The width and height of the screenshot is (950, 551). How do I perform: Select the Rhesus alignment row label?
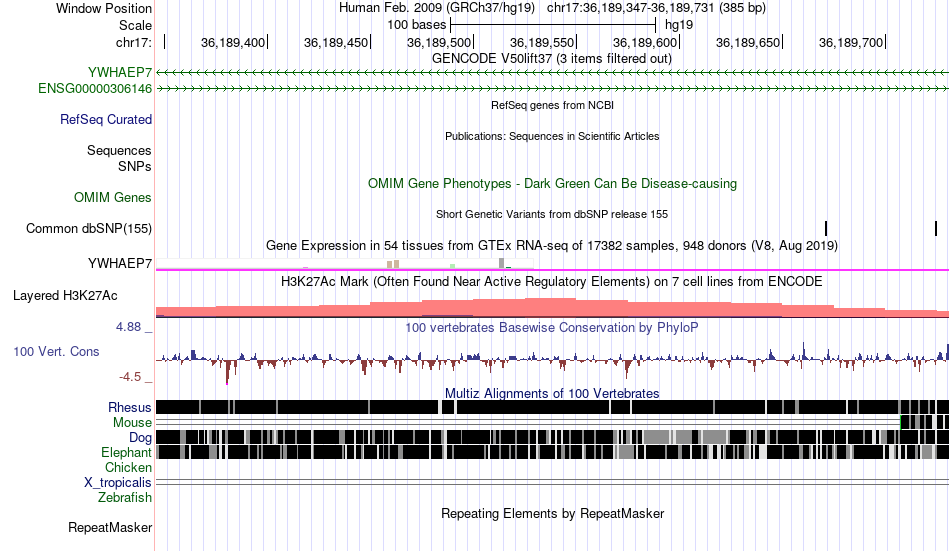[130, 407]
